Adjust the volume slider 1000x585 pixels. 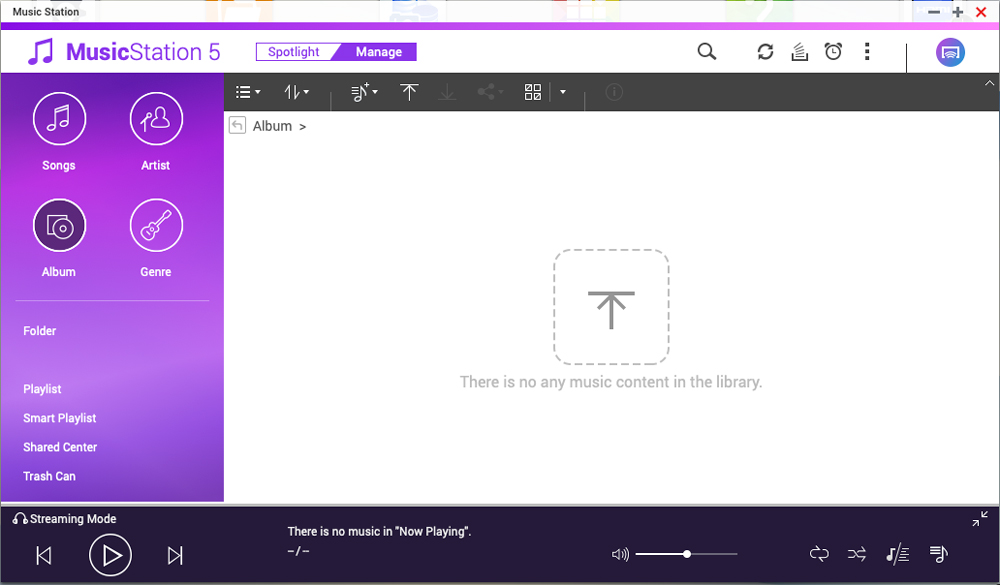pos(686,554)
